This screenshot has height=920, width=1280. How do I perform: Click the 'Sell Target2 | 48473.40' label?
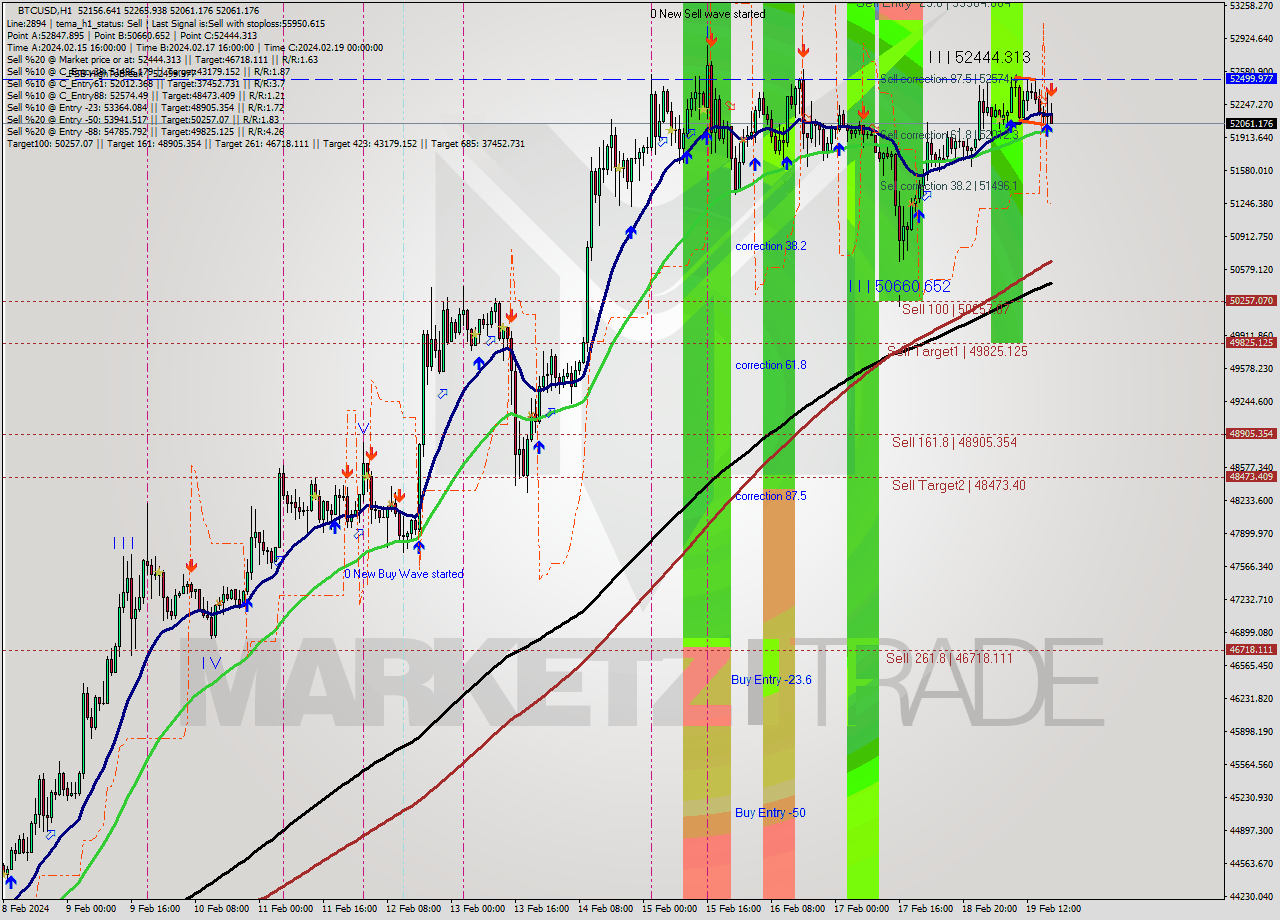point(959,485)
